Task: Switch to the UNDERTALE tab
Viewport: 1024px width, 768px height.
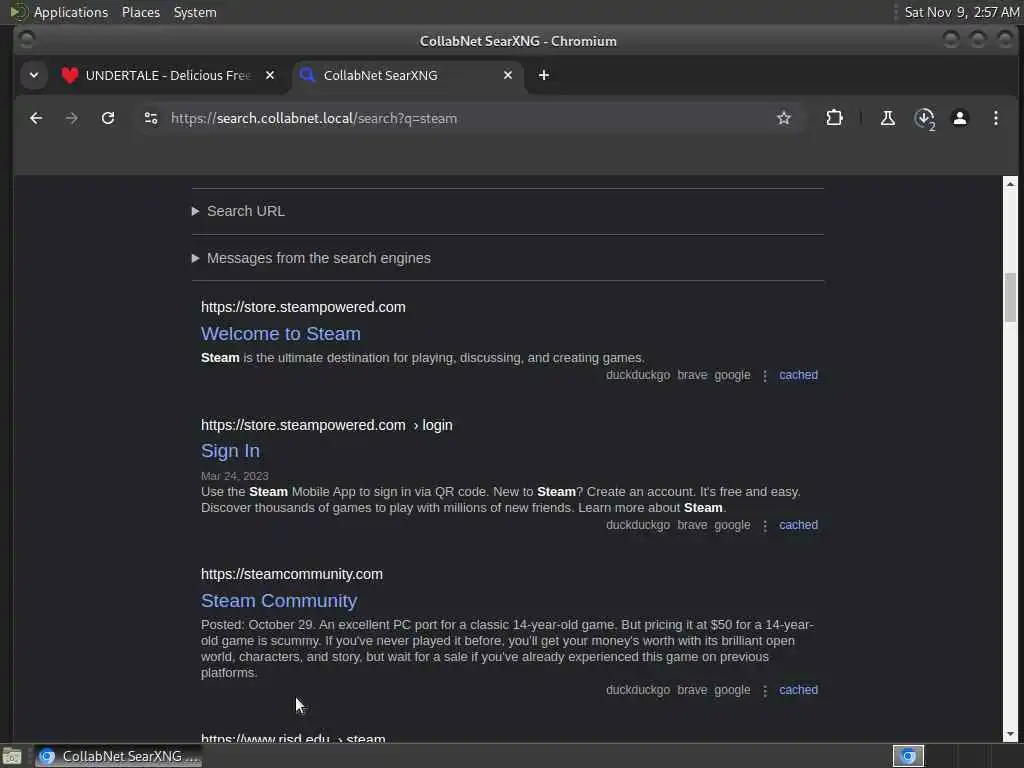Action: coord(168,75)
